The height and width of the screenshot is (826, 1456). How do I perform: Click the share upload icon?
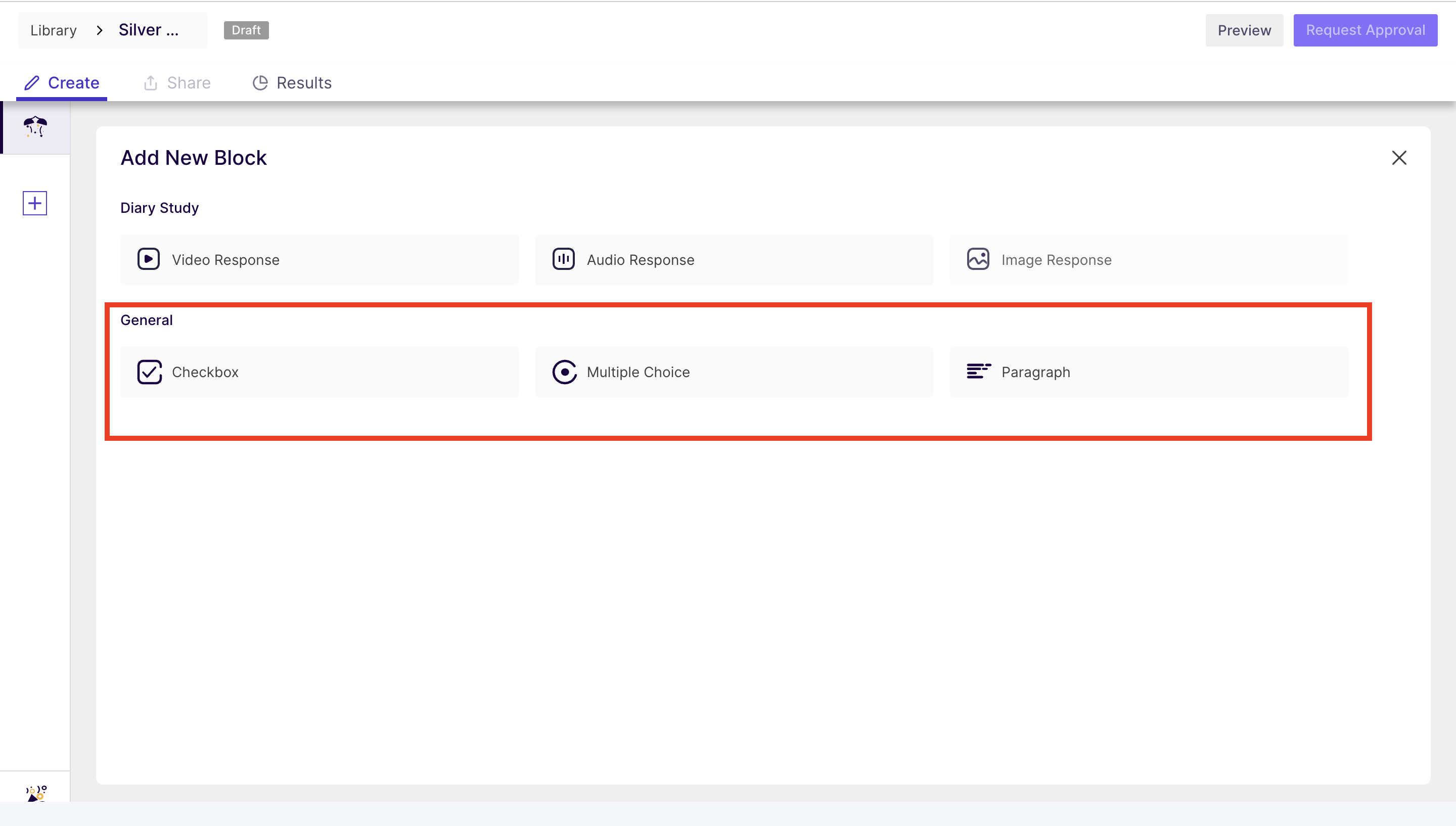[150, 83]
